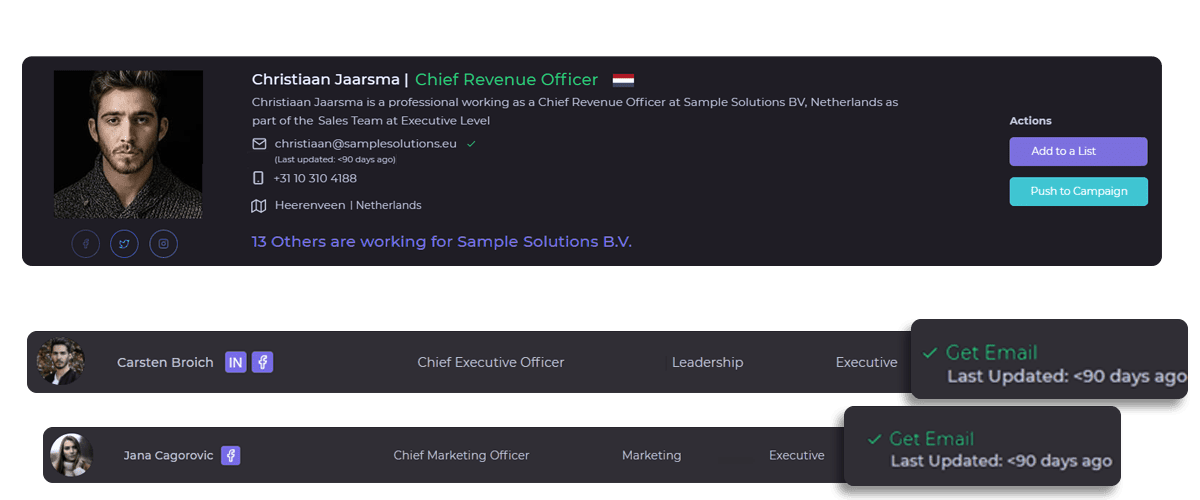
Task: Select Carsten Broich's avatar thumbnail
Action: (x=60, y=362)
